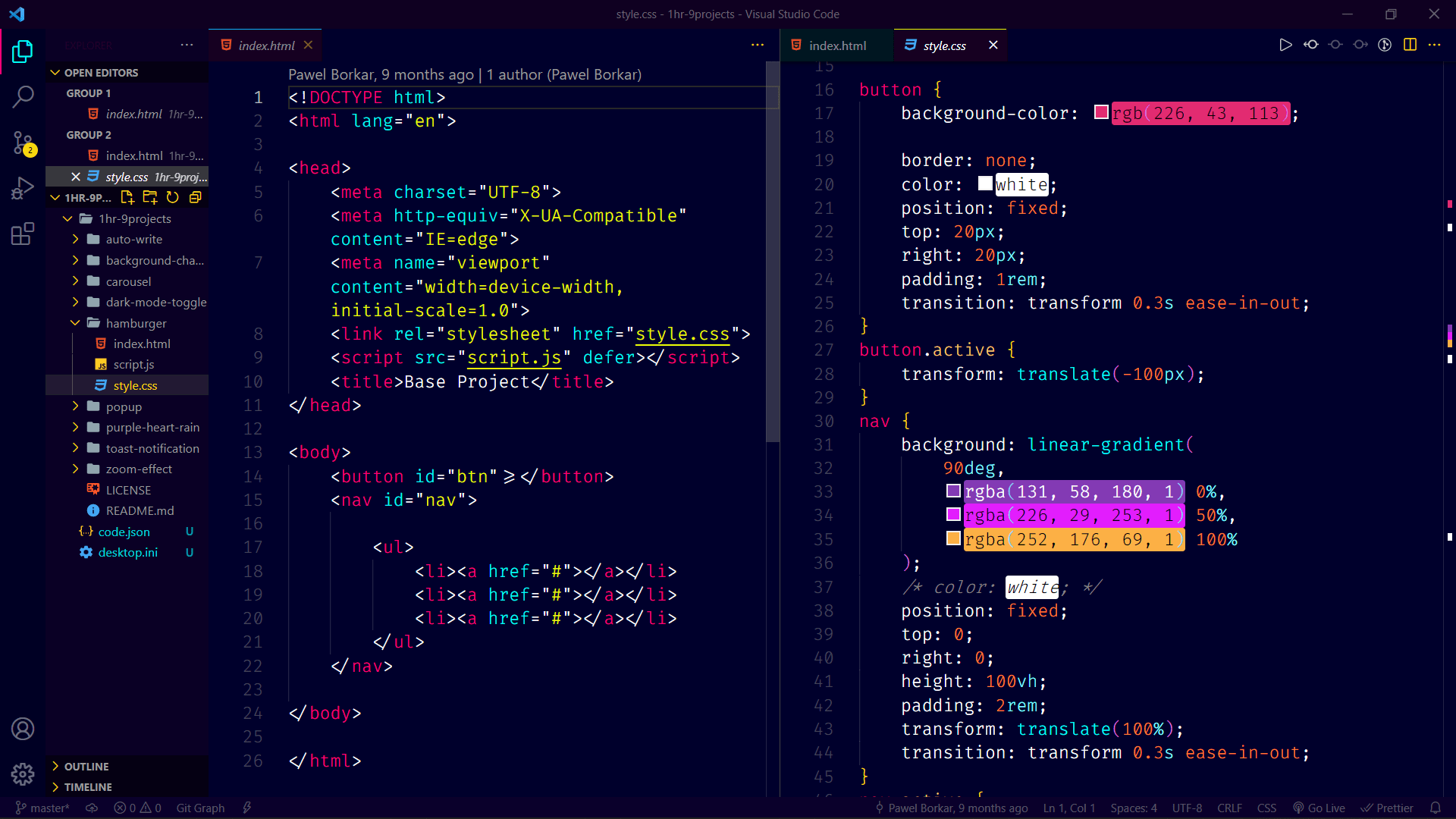Run the code with the Run button
This screenshot has height=819, width=1456.
tap(1285, 45)
